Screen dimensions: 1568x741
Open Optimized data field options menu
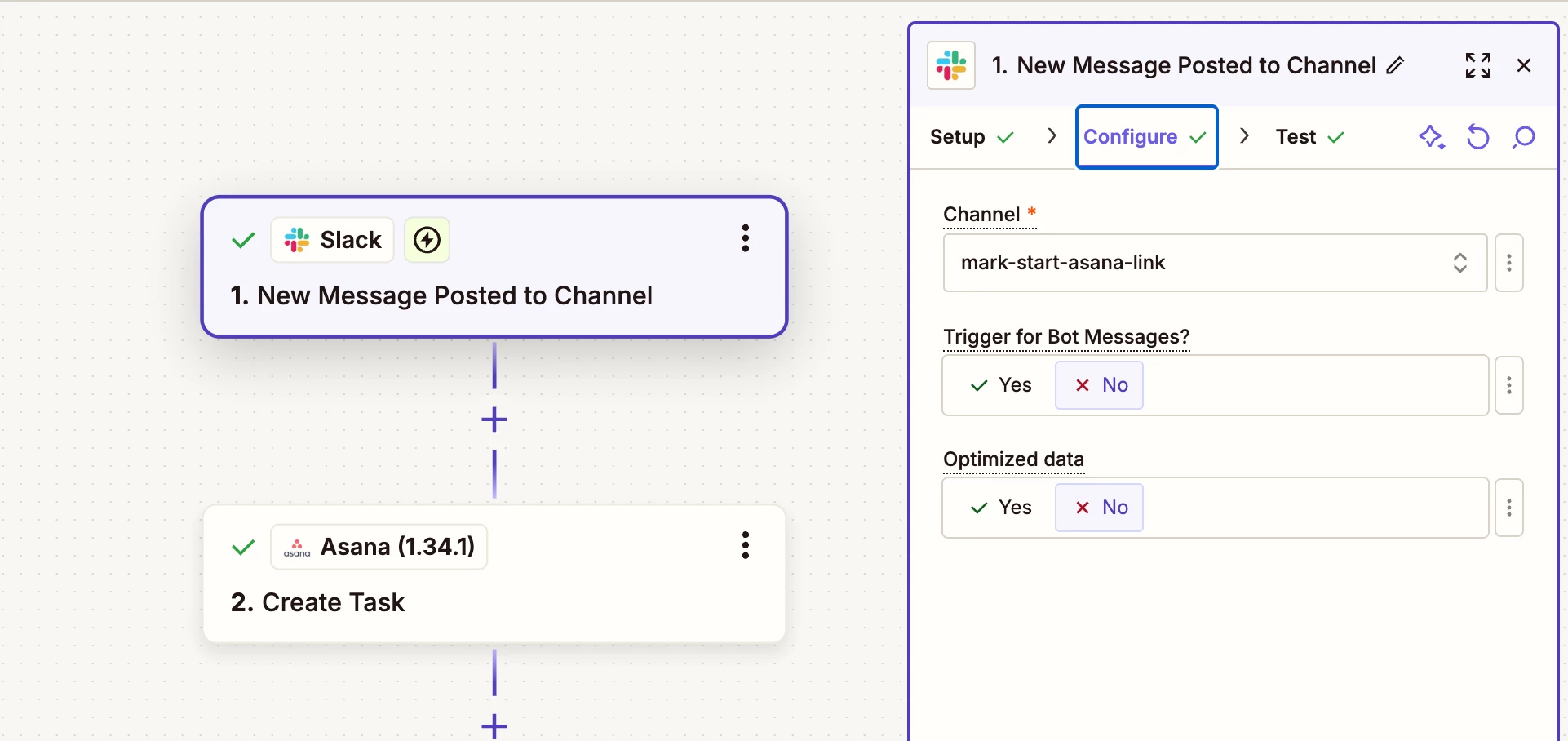point(1509,508)
